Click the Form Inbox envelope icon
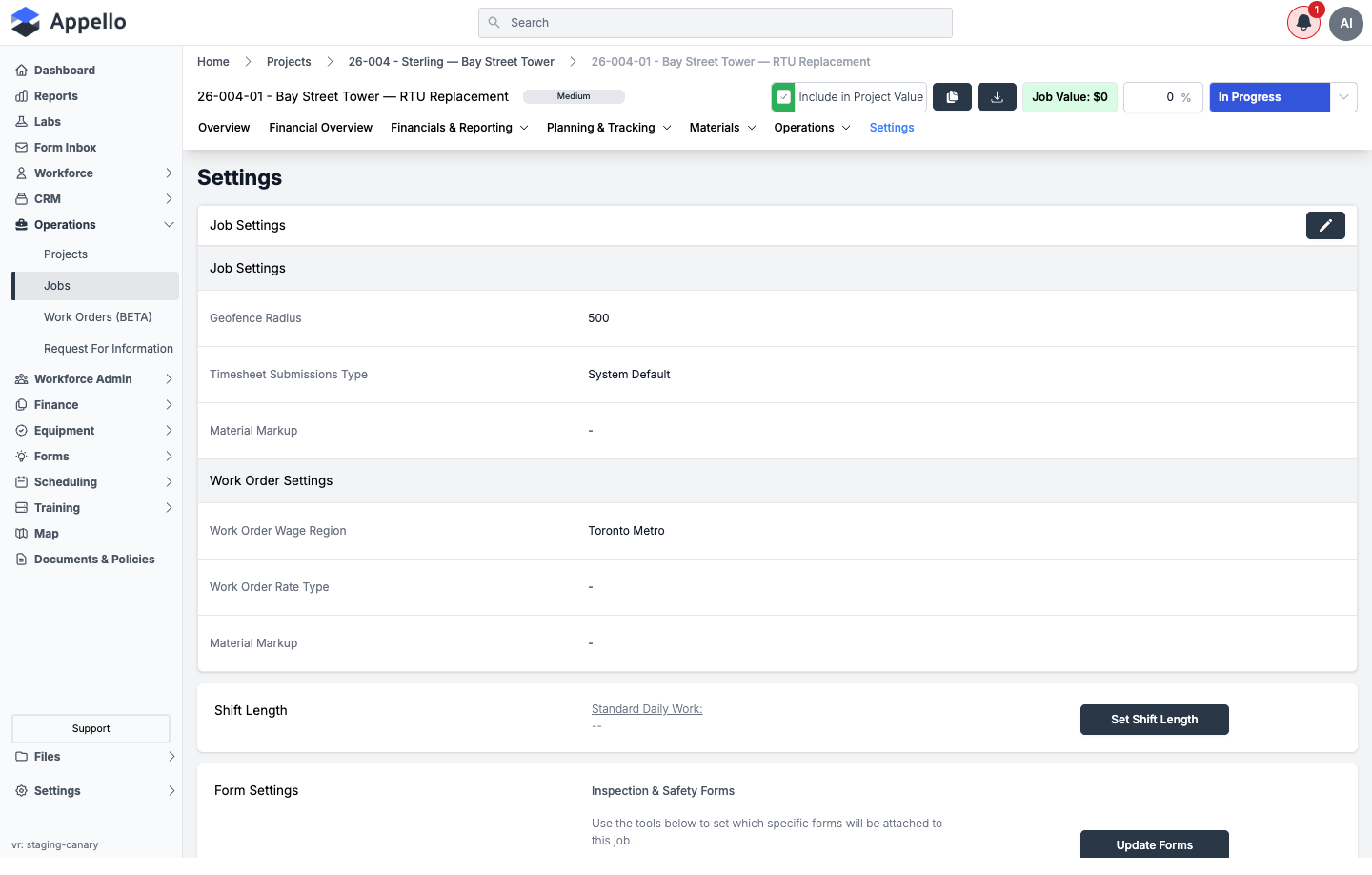Image resolution: width=1372 pixels, height=875 pixels. [21, 148]
